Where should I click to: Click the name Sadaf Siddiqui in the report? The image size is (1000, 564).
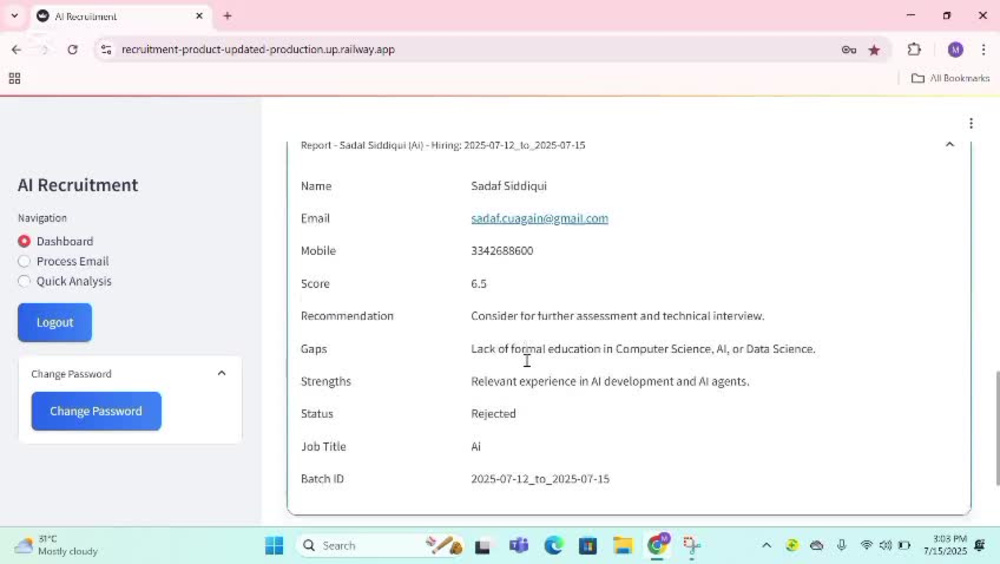(509, 186)
